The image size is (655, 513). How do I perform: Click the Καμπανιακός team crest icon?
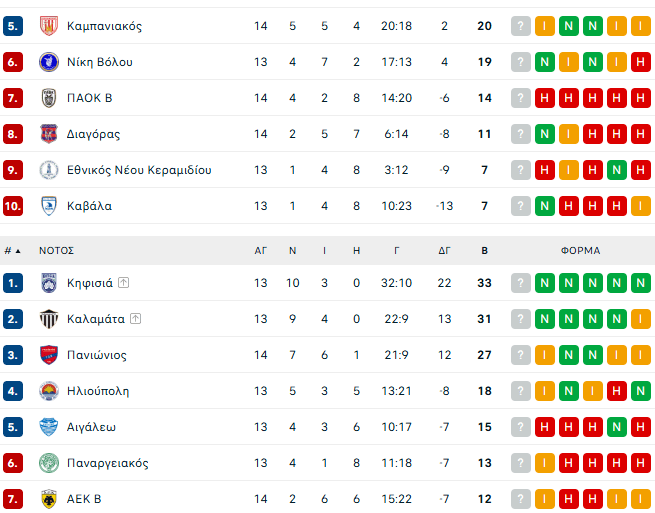click(x=48, y=26)
